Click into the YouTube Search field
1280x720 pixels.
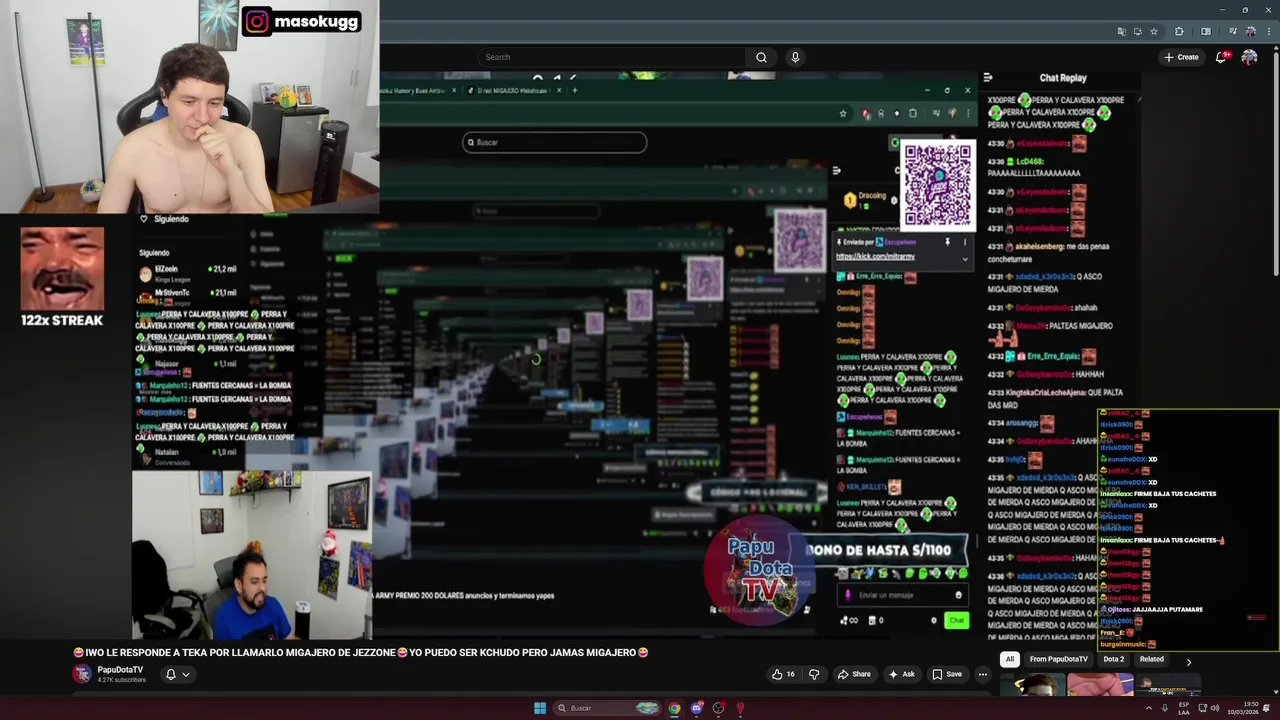[x=612, y=57]
